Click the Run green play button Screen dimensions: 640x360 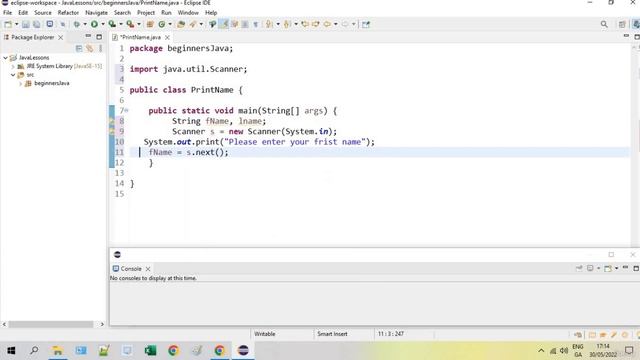(x=94, y=24)
